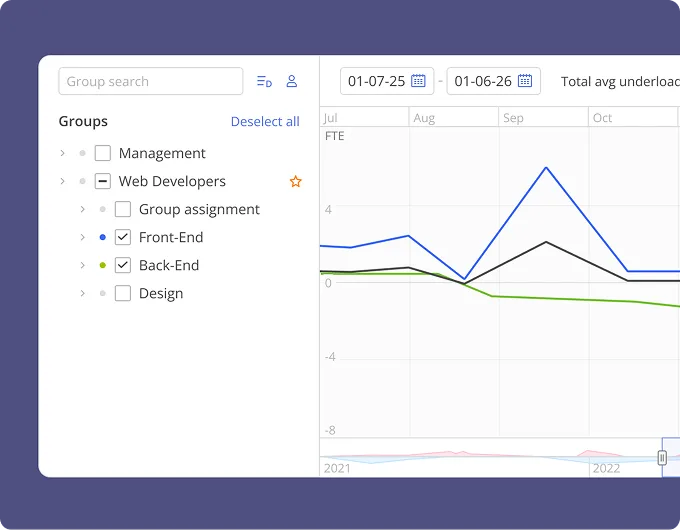Check the Management group checkbox
The image size is (680, 530).
tap(103, 154)
